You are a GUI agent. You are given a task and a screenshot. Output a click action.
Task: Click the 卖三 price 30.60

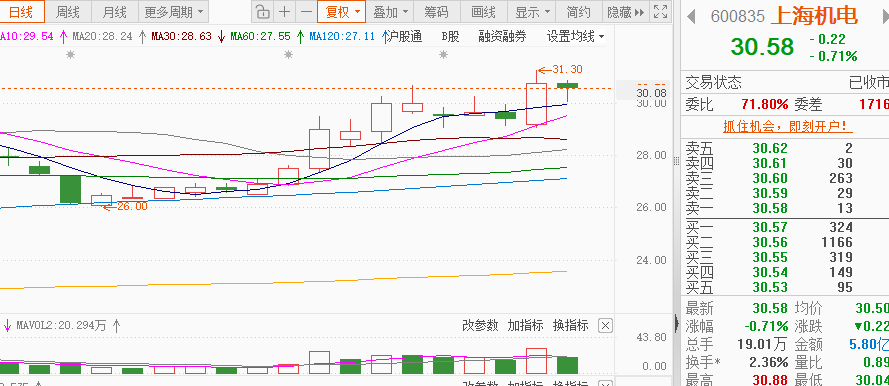click(x=770, y=179)
